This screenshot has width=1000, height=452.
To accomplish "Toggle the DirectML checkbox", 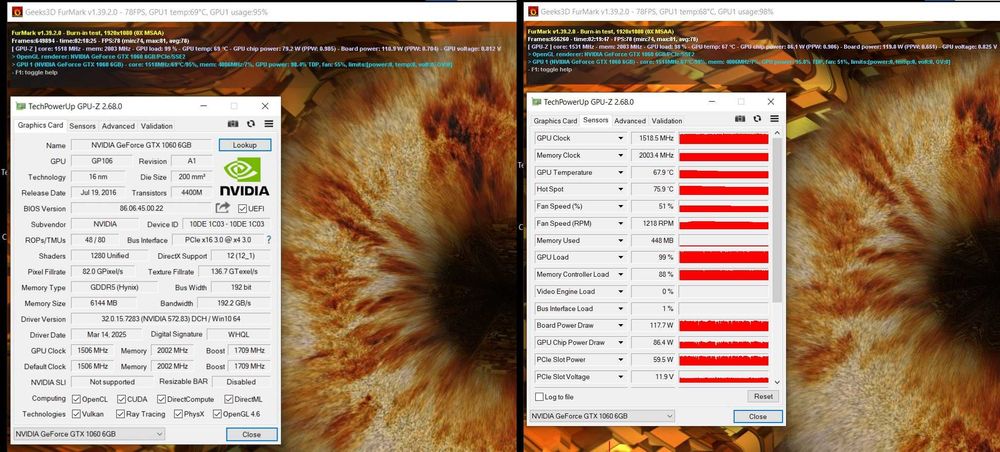I will coord(228,399).
